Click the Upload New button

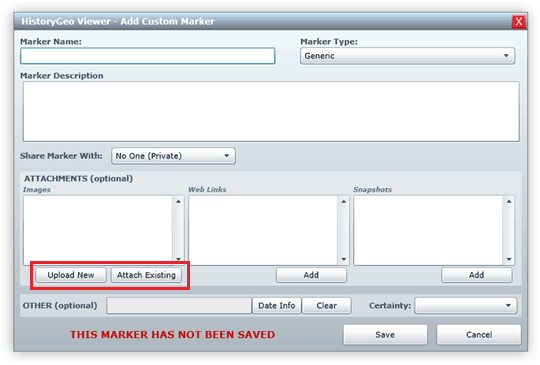coord(71,275)
